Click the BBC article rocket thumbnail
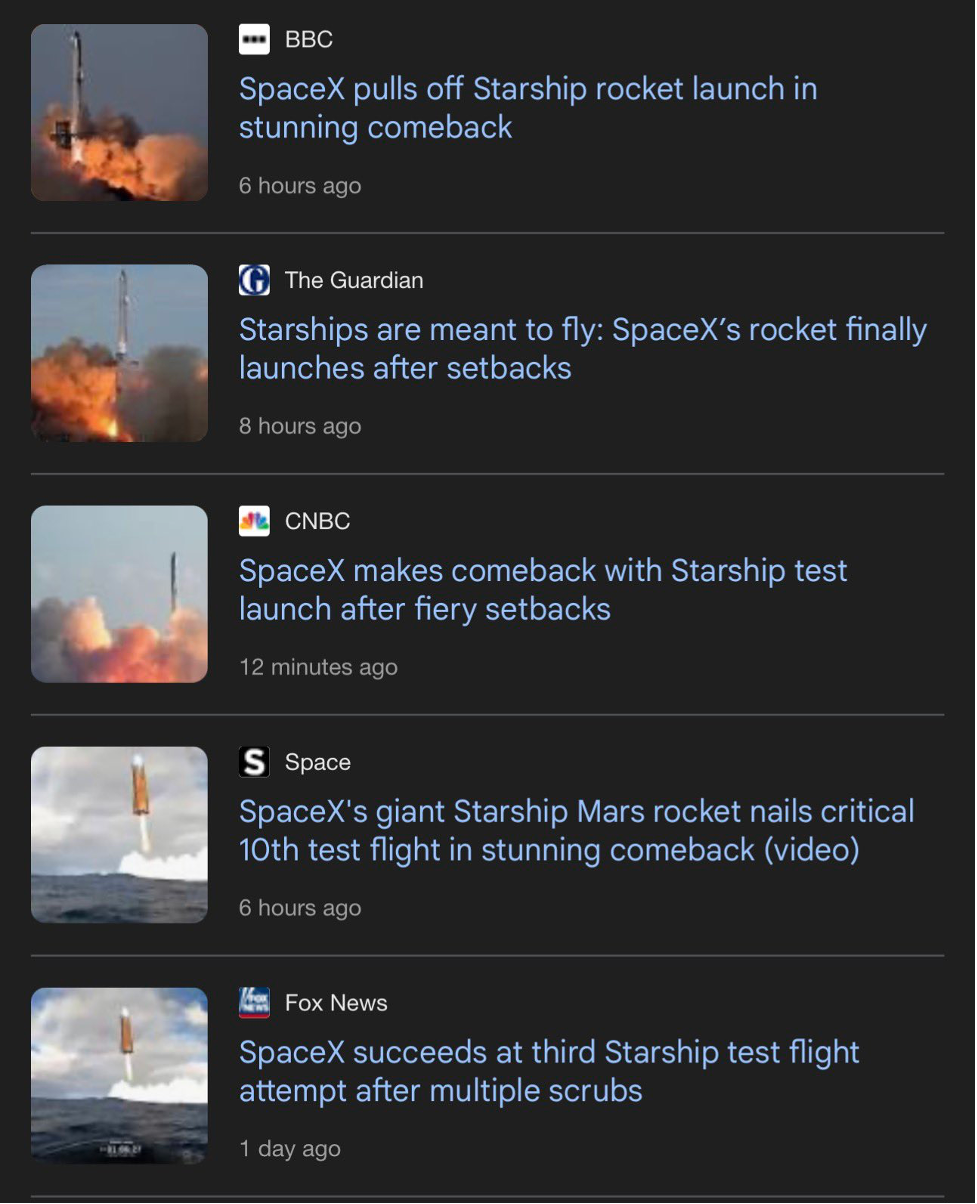This screenshot has width=977, height=1204. (x=119, y=113)
